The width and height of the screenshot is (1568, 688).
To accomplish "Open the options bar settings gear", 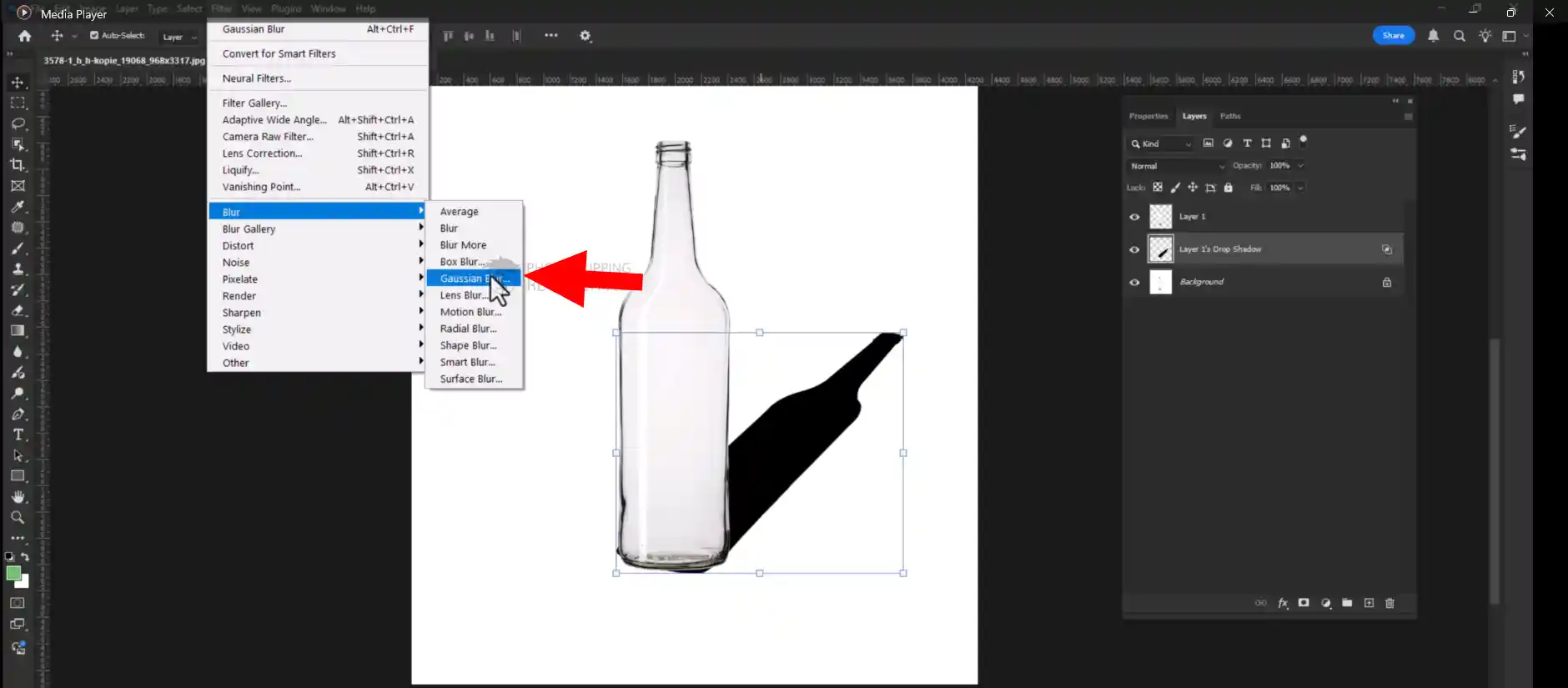I will click(x=585, y=36).
